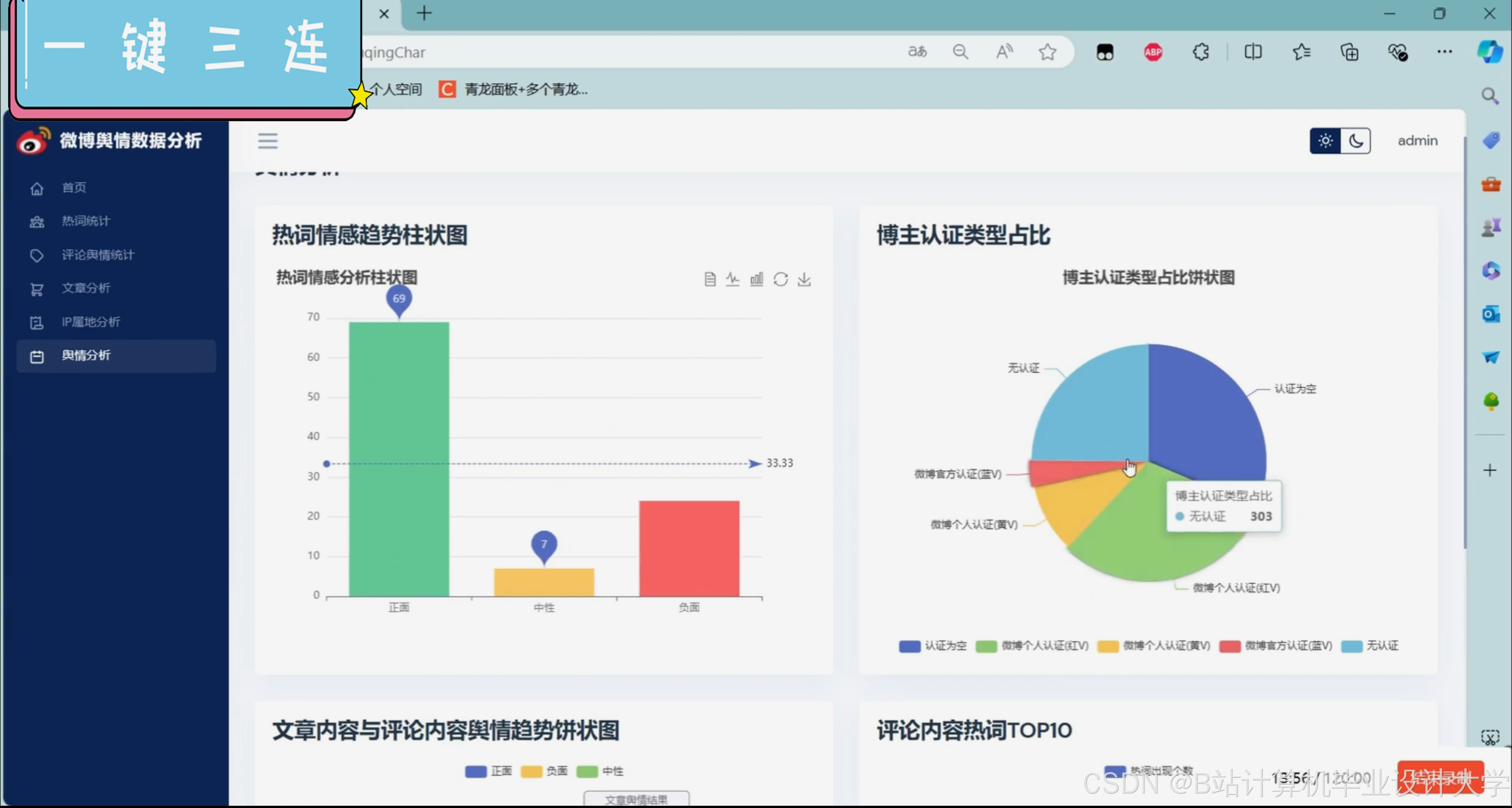
Task: Collapse the sidebar with hamburger icon
Action: tap(268, 141)
